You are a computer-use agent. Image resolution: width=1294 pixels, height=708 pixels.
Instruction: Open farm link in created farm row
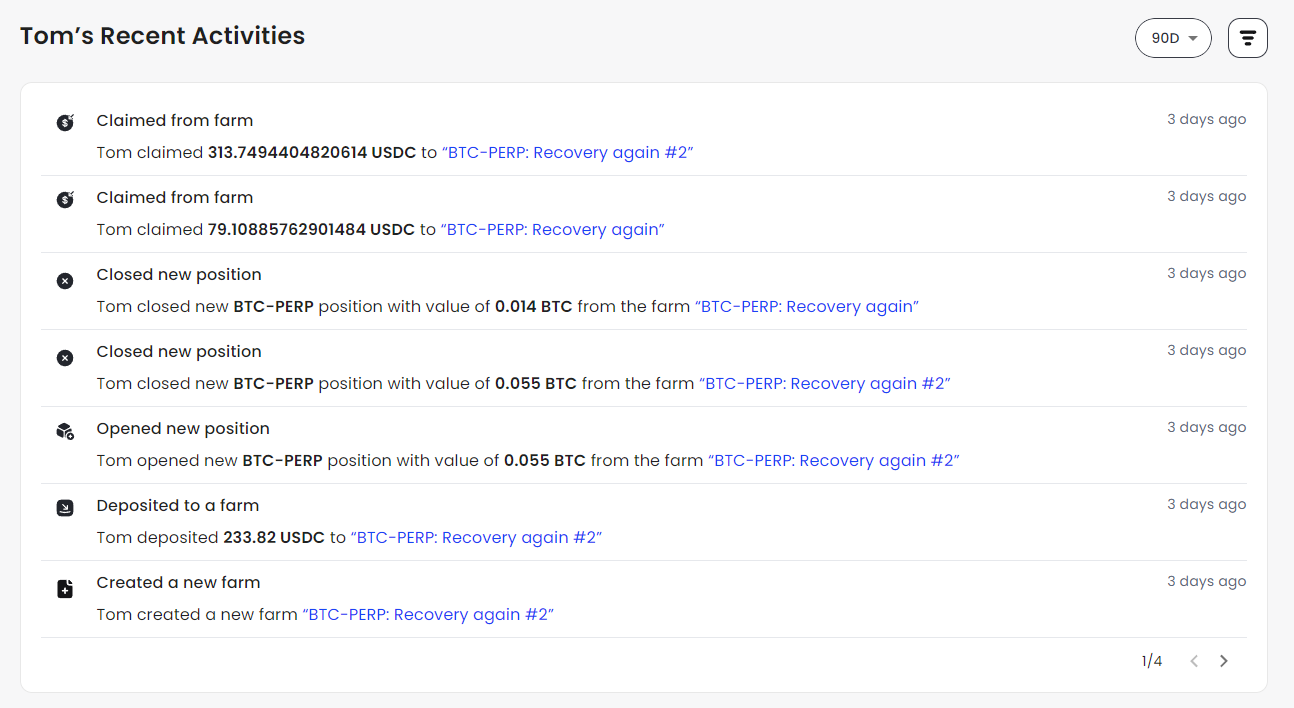point(428,615)
